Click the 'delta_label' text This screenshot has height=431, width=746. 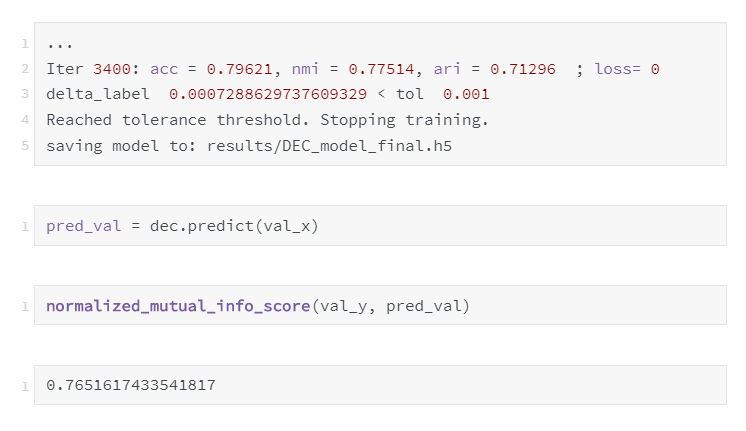(x=97, y=94)
